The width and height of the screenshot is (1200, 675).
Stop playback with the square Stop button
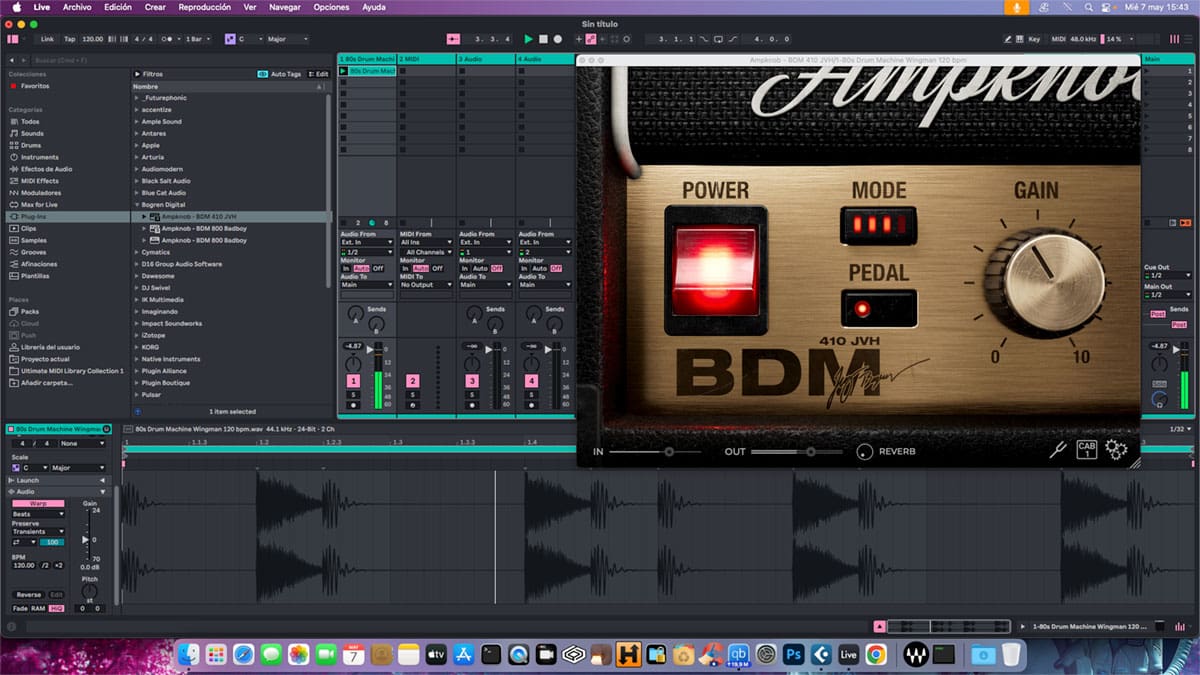point(543,39)
